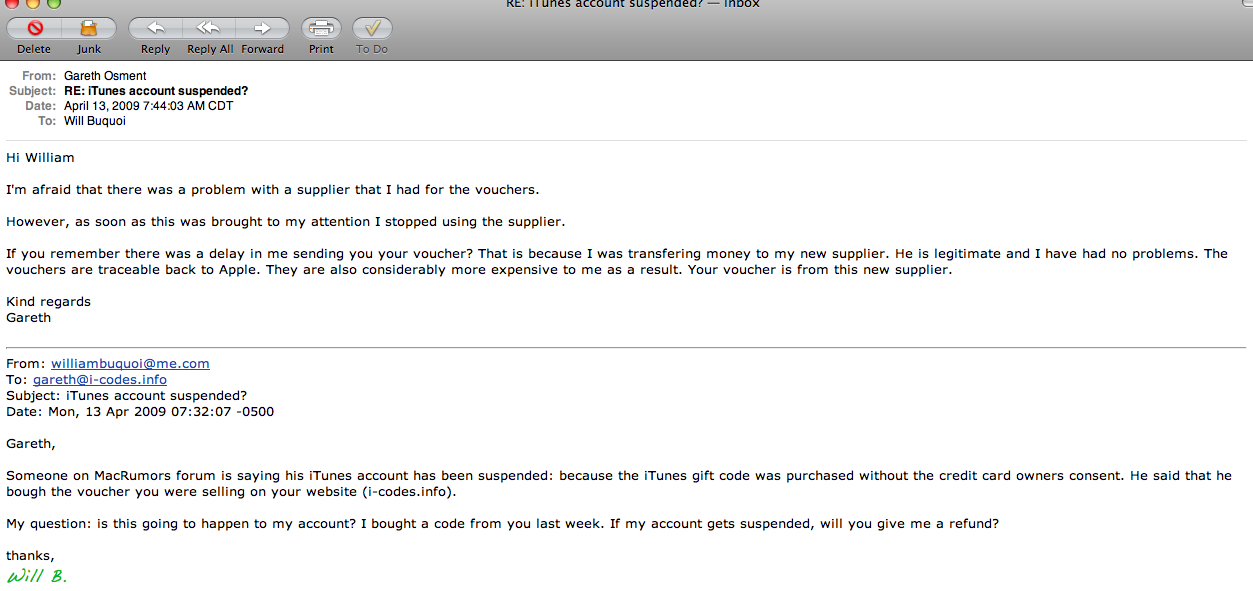The width and height of the screenshot is (1253, 591).
Task: Select recipient Will Buquoi in To field
Action: pyautogui.click(x=95, y=121)
